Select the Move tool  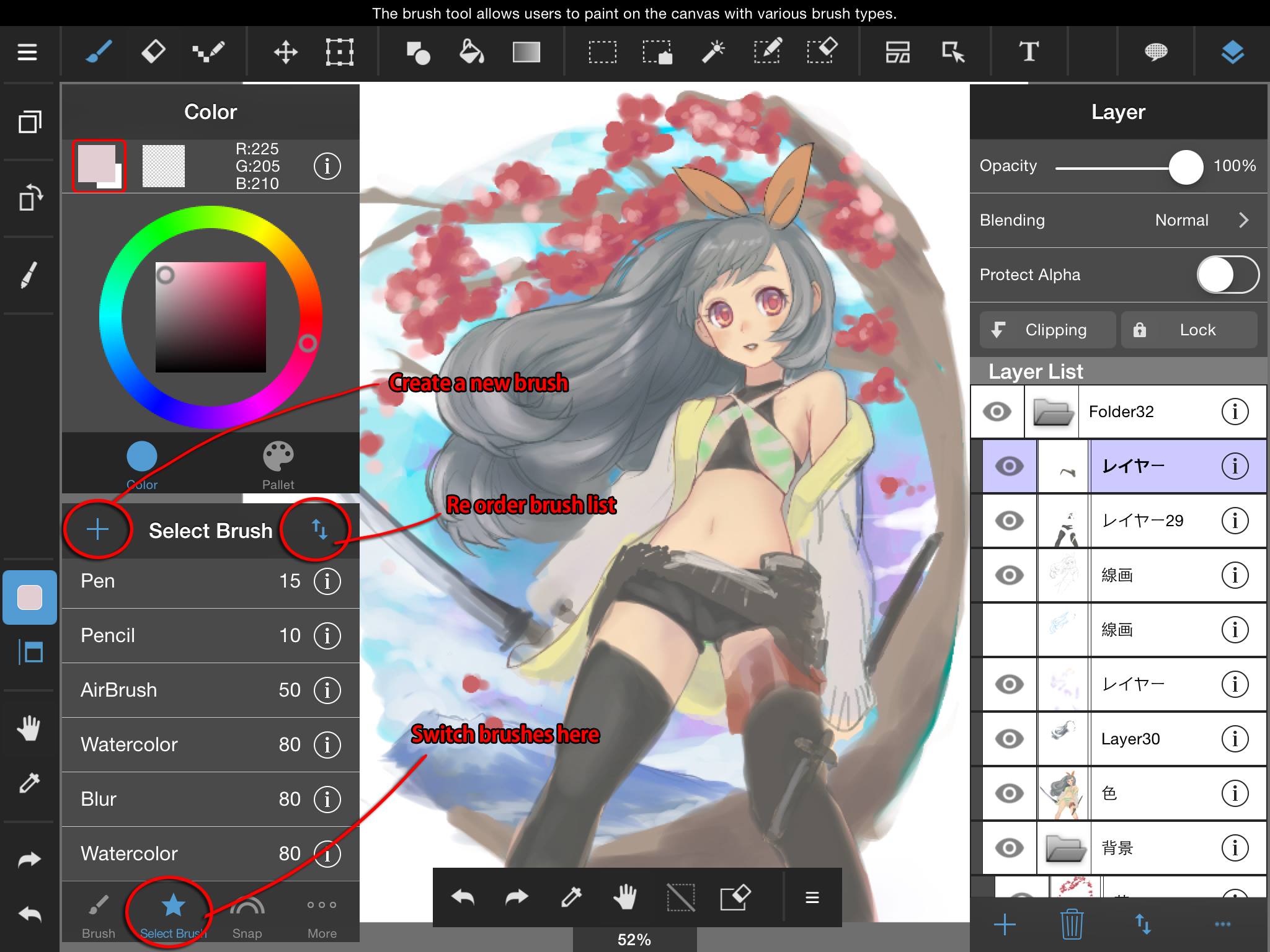[x=285, y=52]
